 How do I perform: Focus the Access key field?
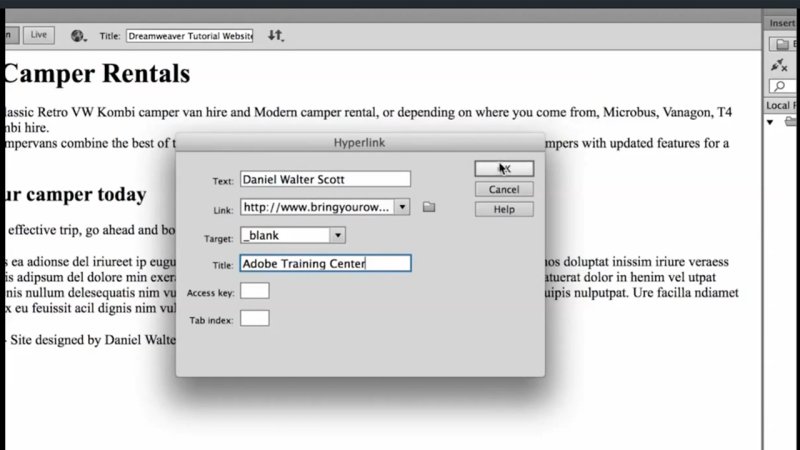click(255, 291)
